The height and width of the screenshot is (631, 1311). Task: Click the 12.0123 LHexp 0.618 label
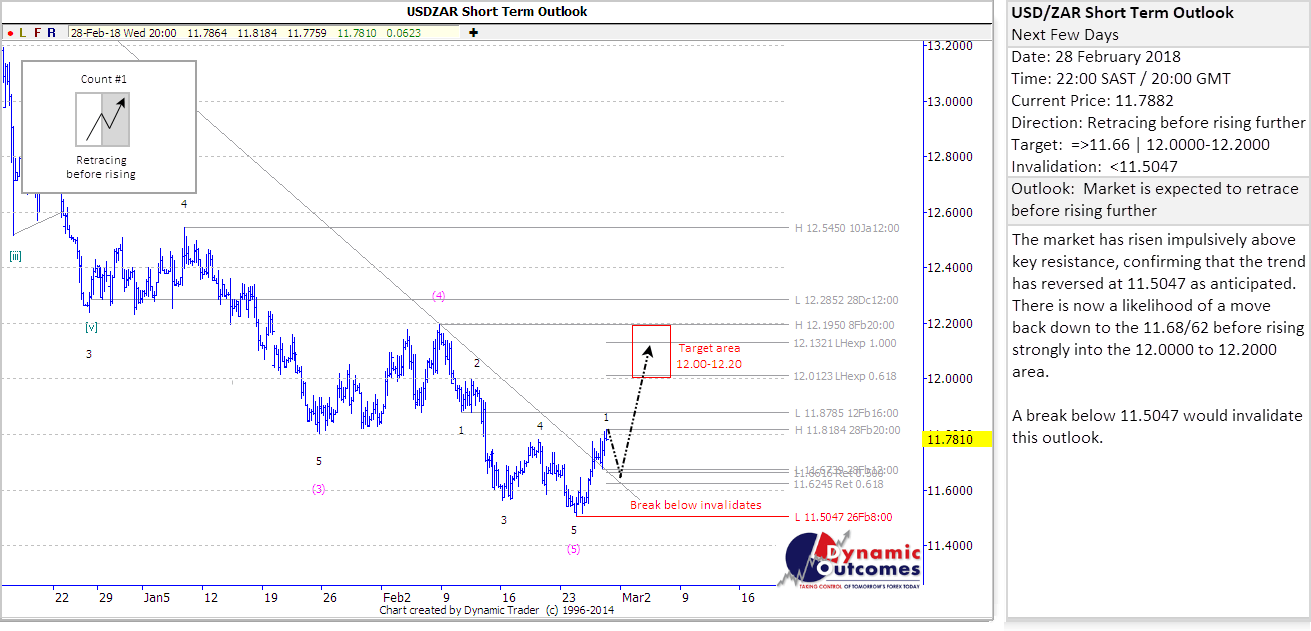pos(845,376)
